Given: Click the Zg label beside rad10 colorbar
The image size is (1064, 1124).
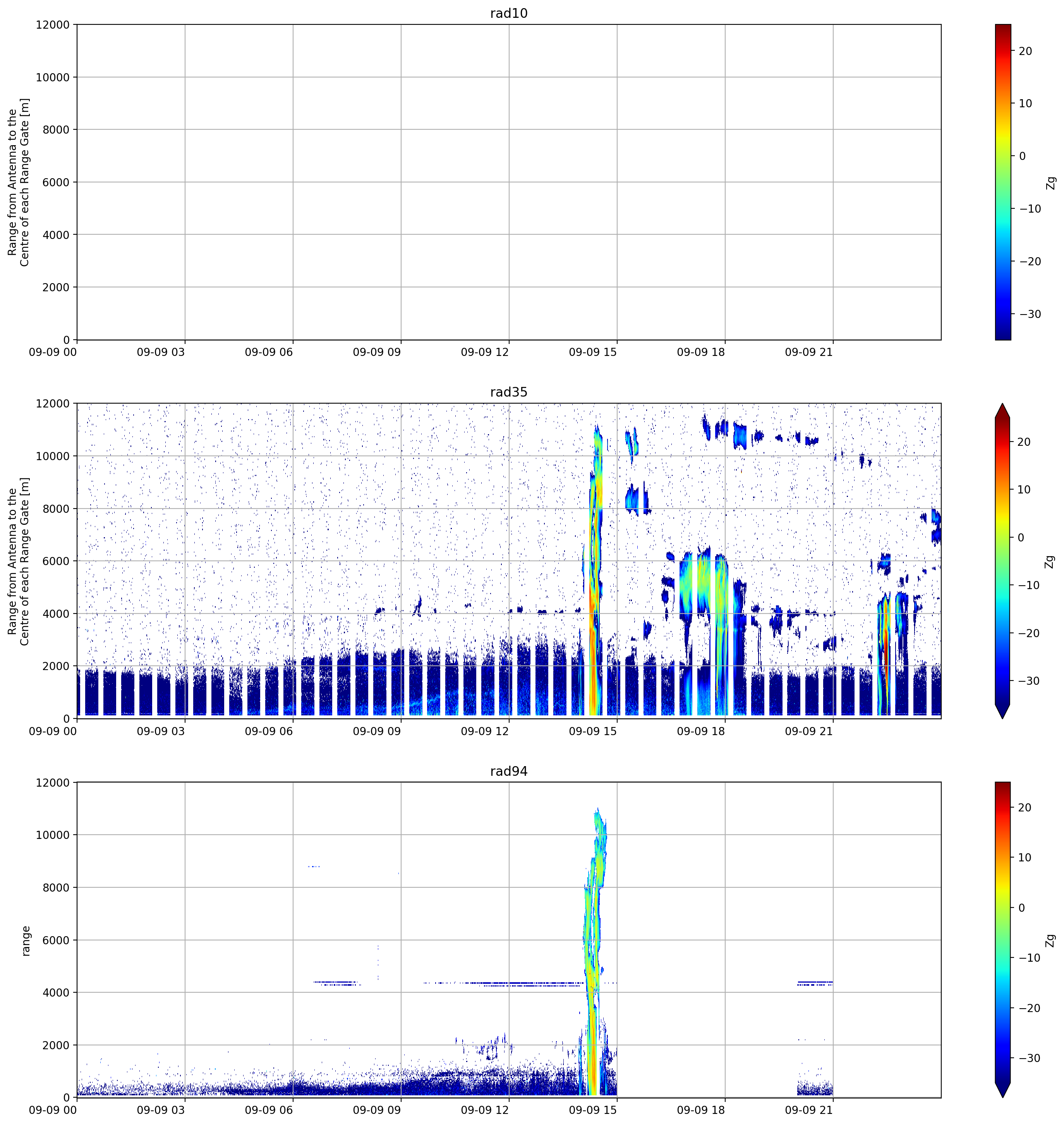Looking at the screenshot, I should (1051, 183).
